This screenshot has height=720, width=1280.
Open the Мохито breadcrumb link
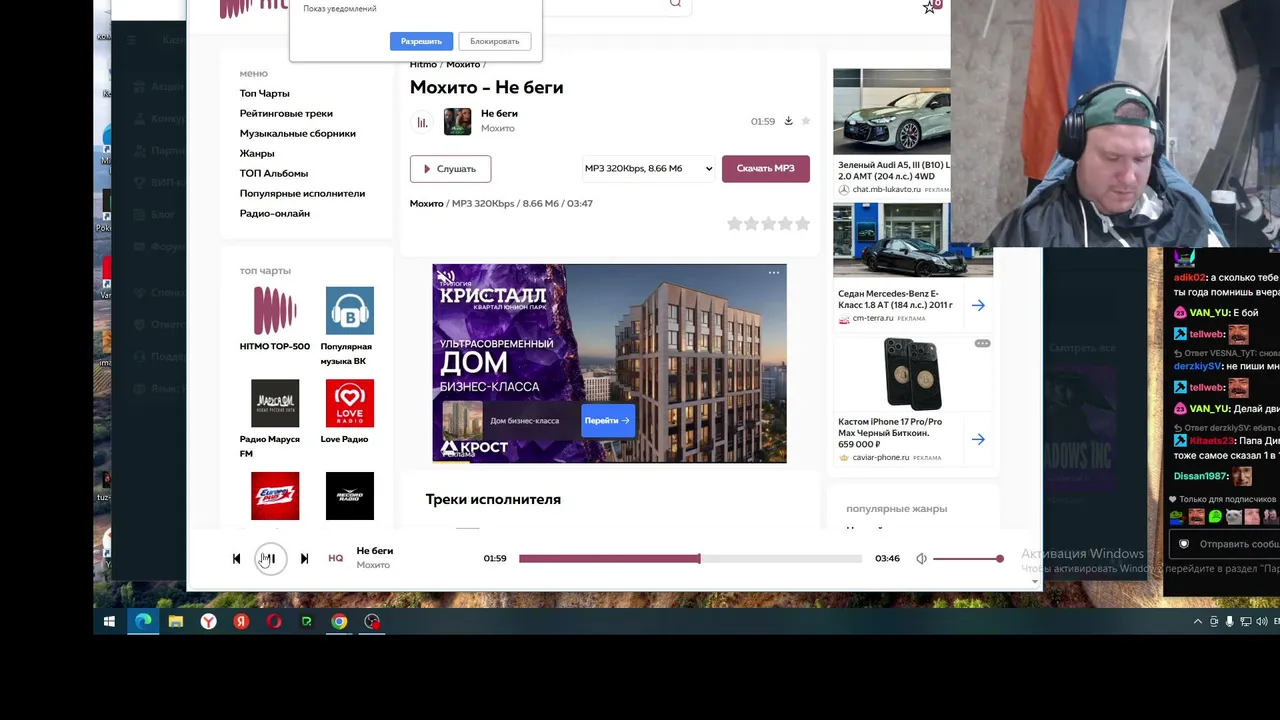coord(463,64)
